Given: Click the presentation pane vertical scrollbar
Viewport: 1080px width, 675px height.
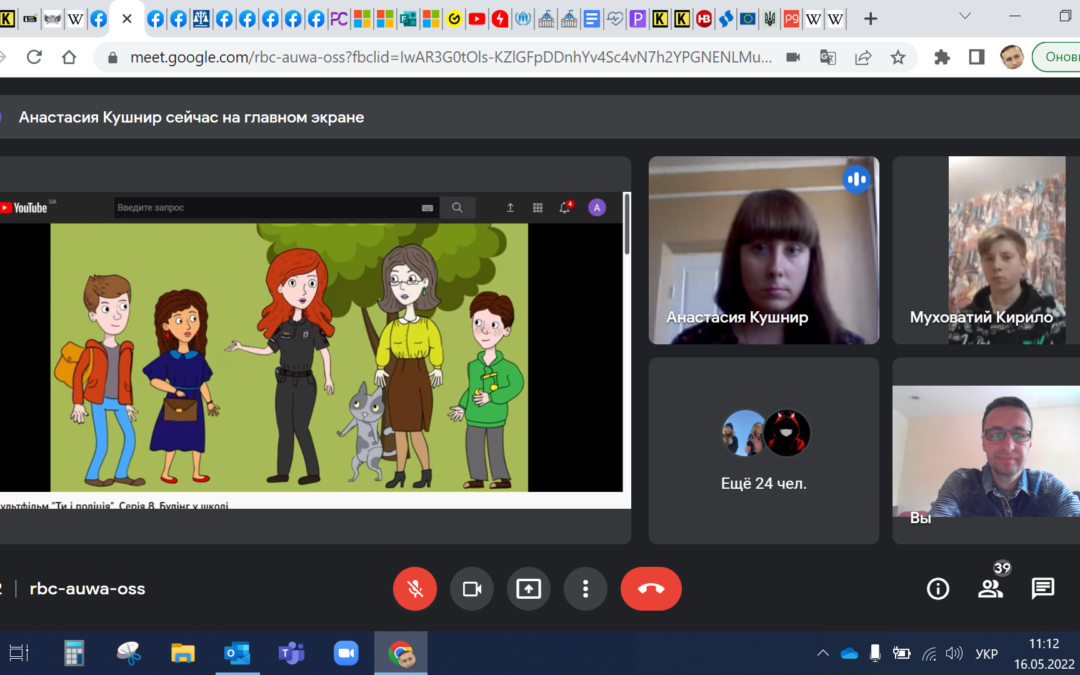Looking at the screenshot, I should pyautogui.click(x=627, y=224).
